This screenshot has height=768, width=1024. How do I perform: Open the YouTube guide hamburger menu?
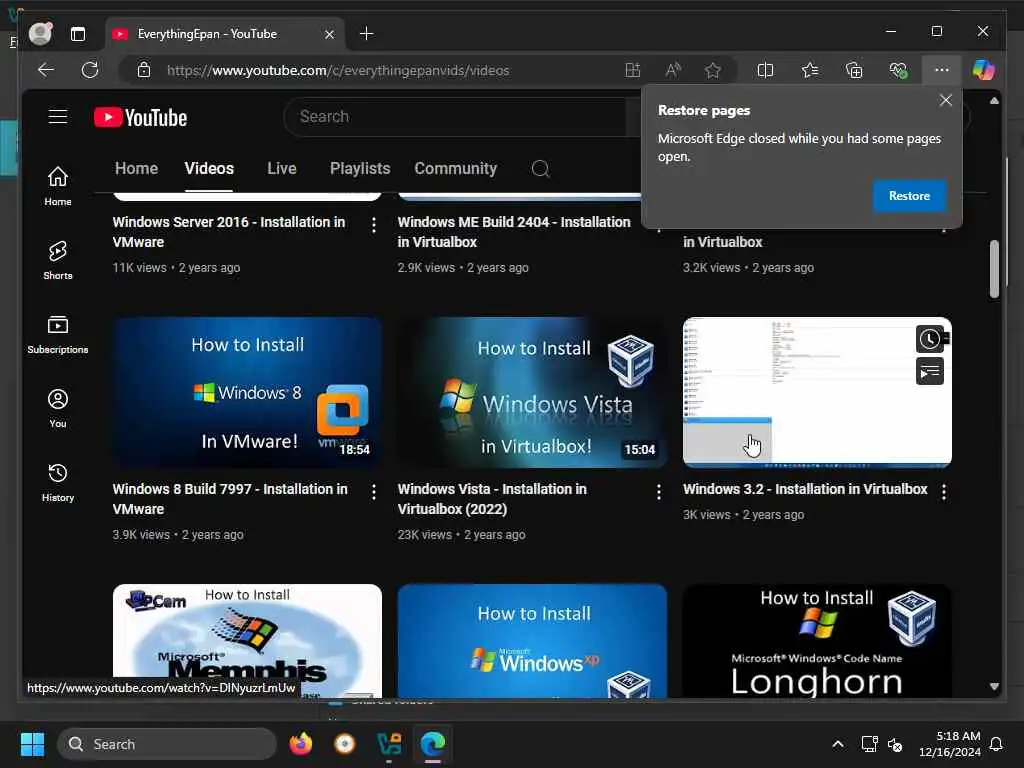pos(57,117)
